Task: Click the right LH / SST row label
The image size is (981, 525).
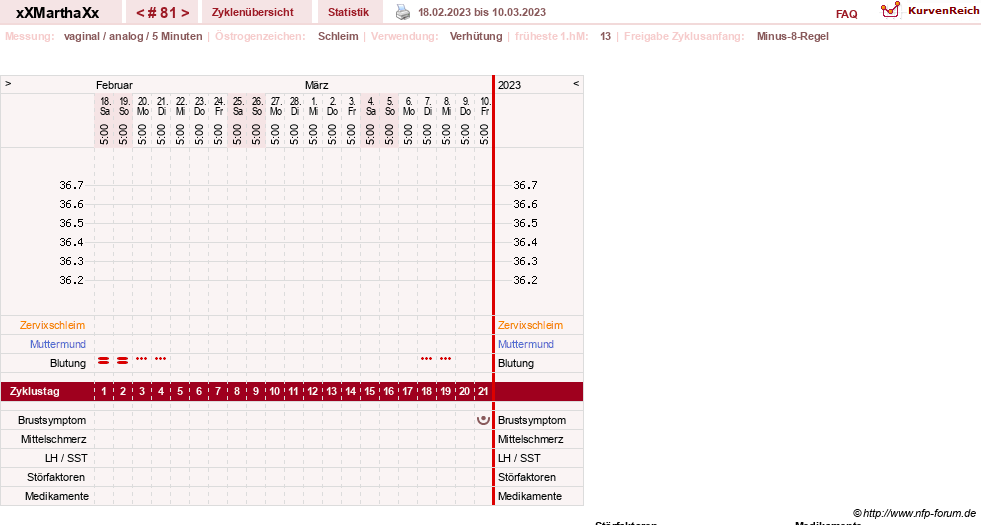Action: pyautogui.click(x=519, y=458)
